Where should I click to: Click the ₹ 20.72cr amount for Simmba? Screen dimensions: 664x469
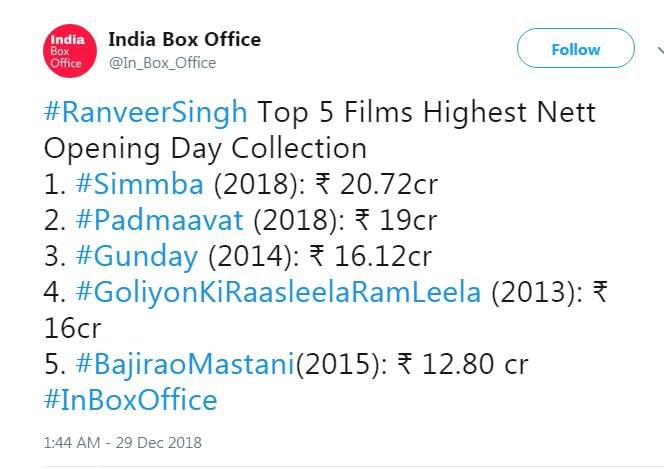[364, 184]
